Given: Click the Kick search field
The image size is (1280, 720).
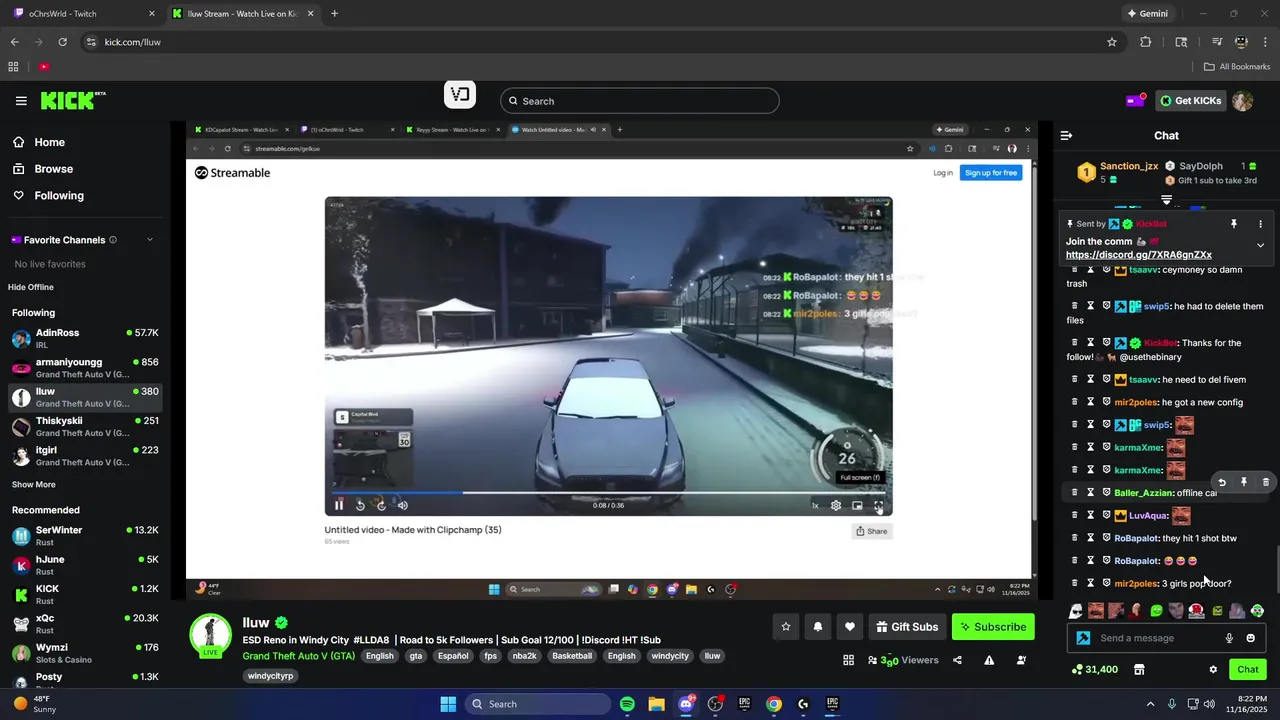Looking at the screenshot, I should click(x=639, y=101).
